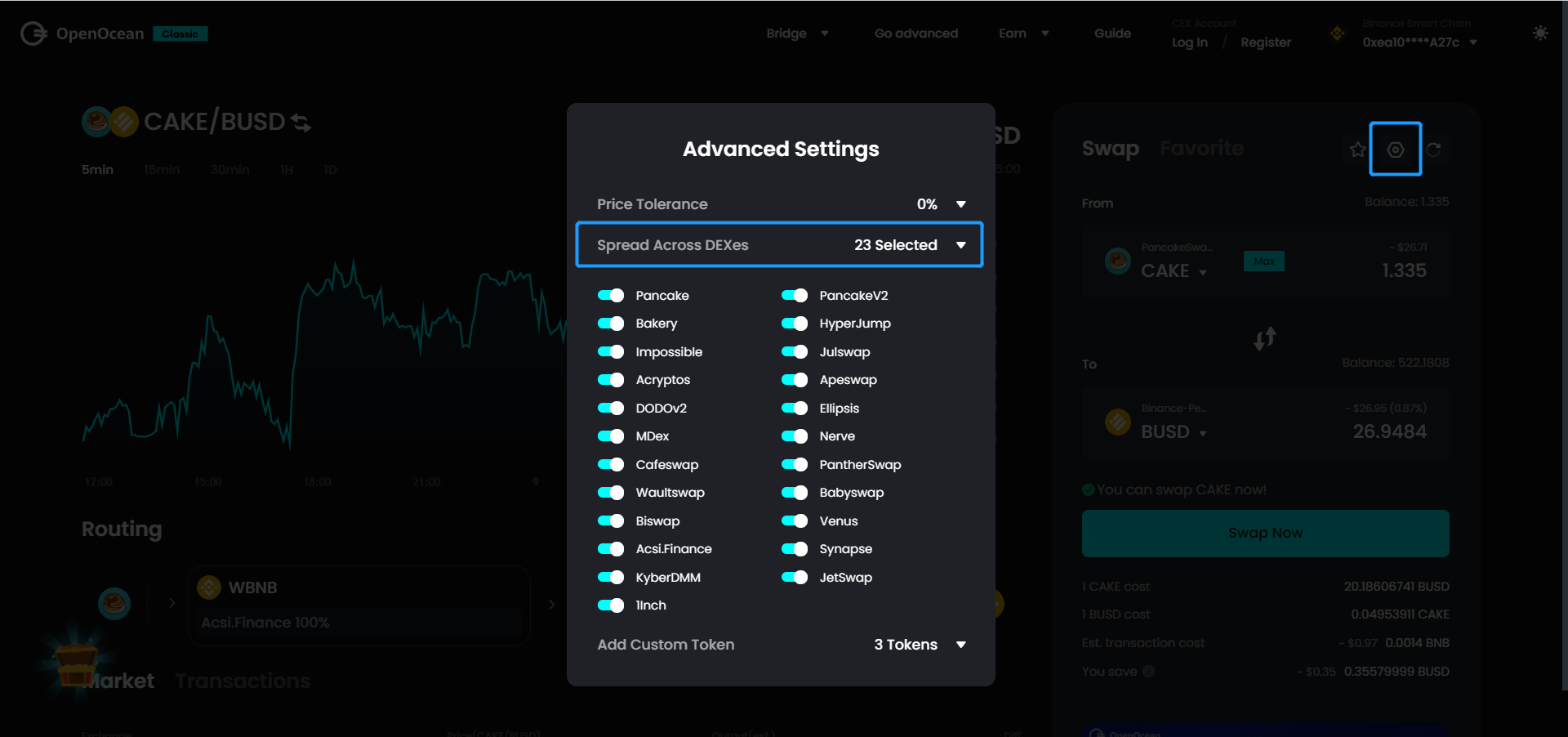This screenshot has height=737, width=1568.
Task: Expand the Price Tolerance dropdown
Action: pos(961,204)
